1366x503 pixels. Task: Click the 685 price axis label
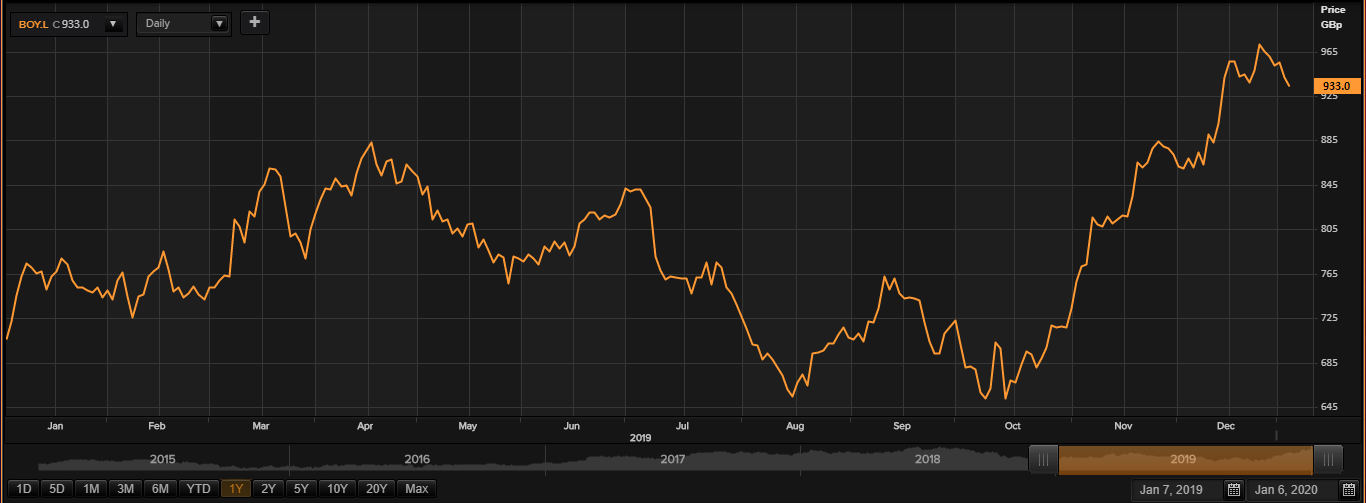click(x=1329, y=363)
